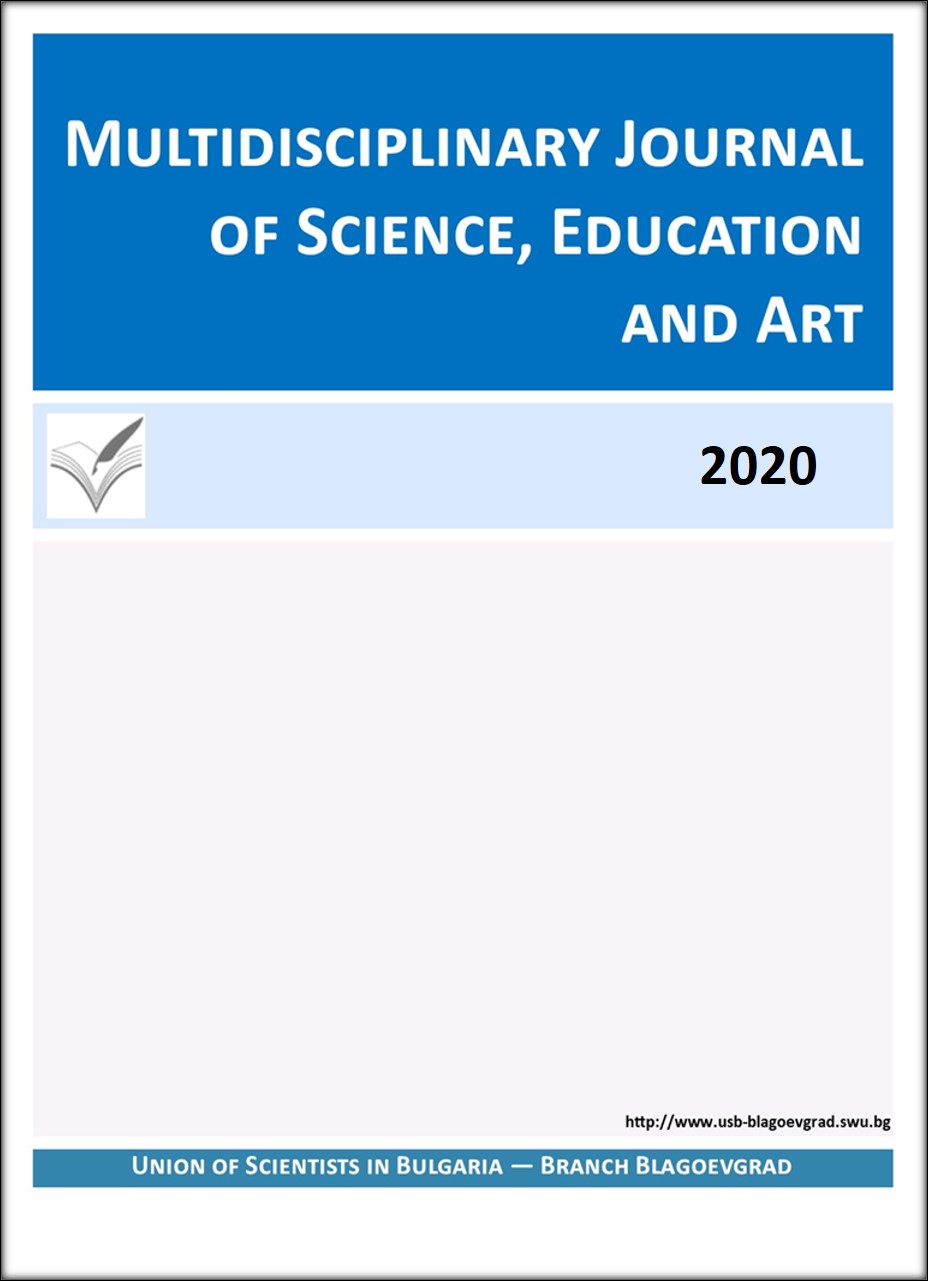This screenshot has height=1281, width=928.
Task: Click the long dash in the footer banner
Action: [522, 1168]
